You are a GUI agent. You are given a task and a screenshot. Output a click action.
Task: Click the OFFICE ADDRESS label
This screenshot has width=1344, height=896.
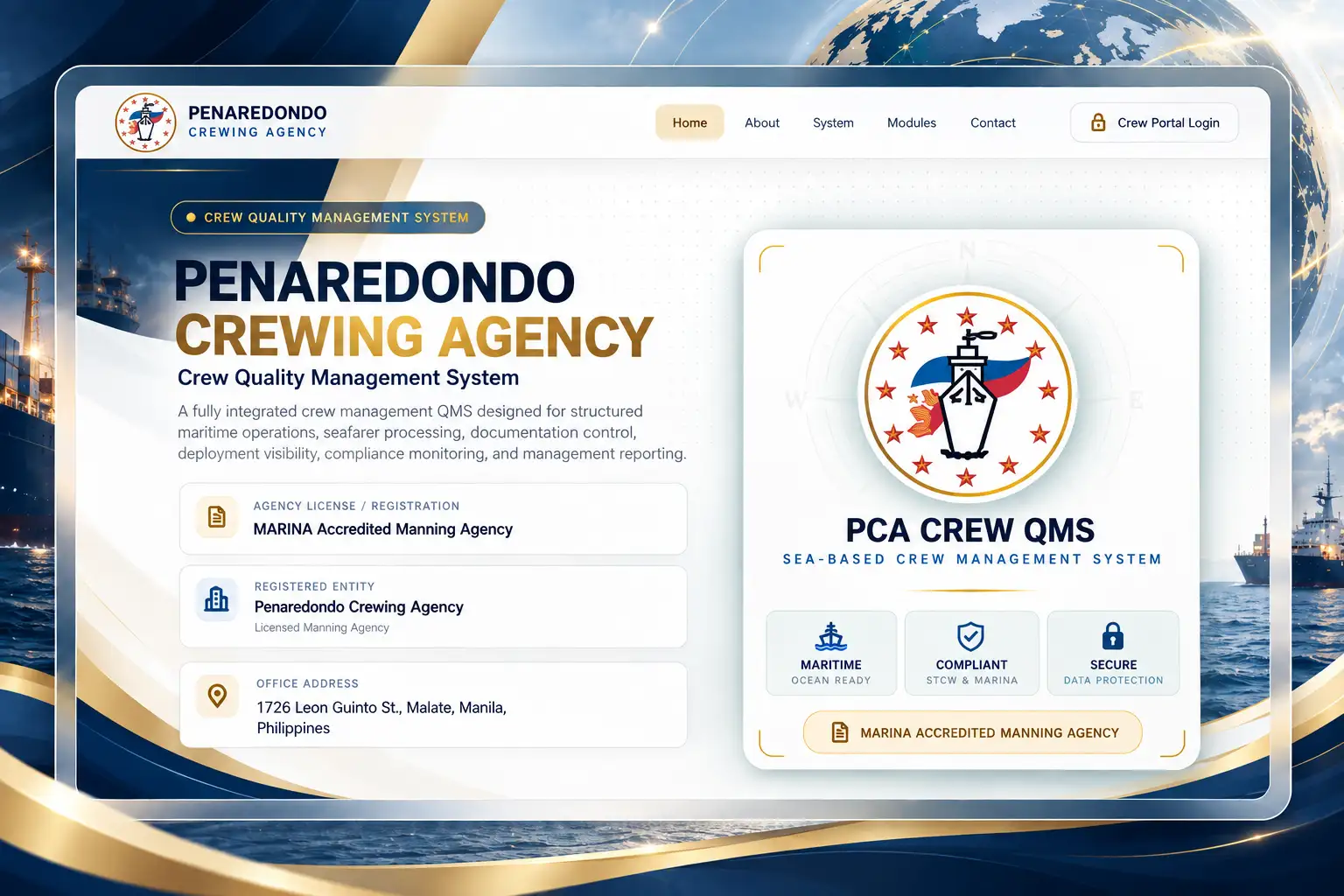(x=307, y=683)
